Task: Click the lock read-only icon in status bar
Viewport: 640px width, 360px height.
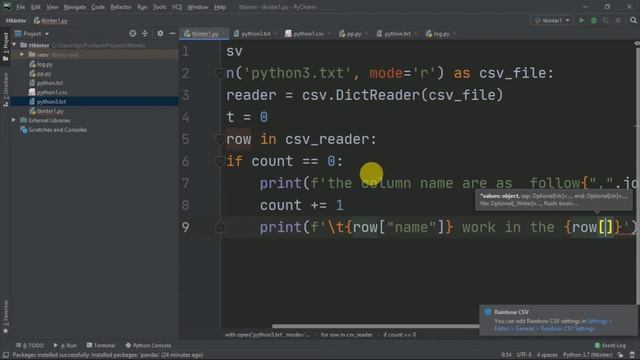Action: click(620, 355)
